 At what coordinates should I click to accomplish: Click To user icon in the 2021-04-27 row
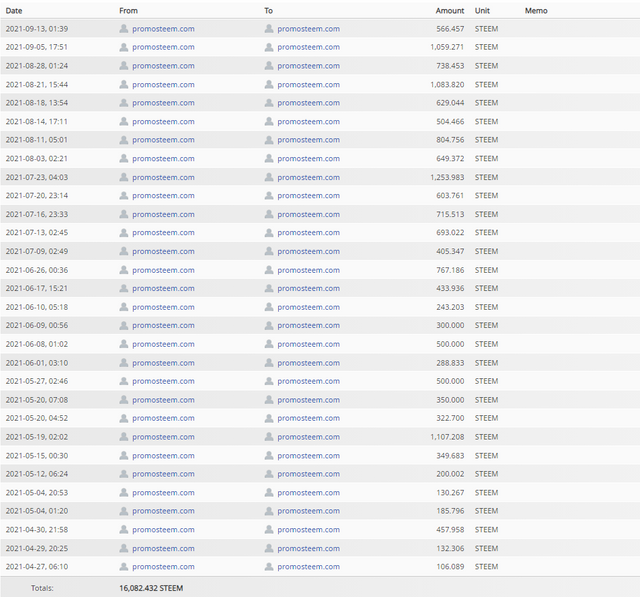click(x=269, y=567)
